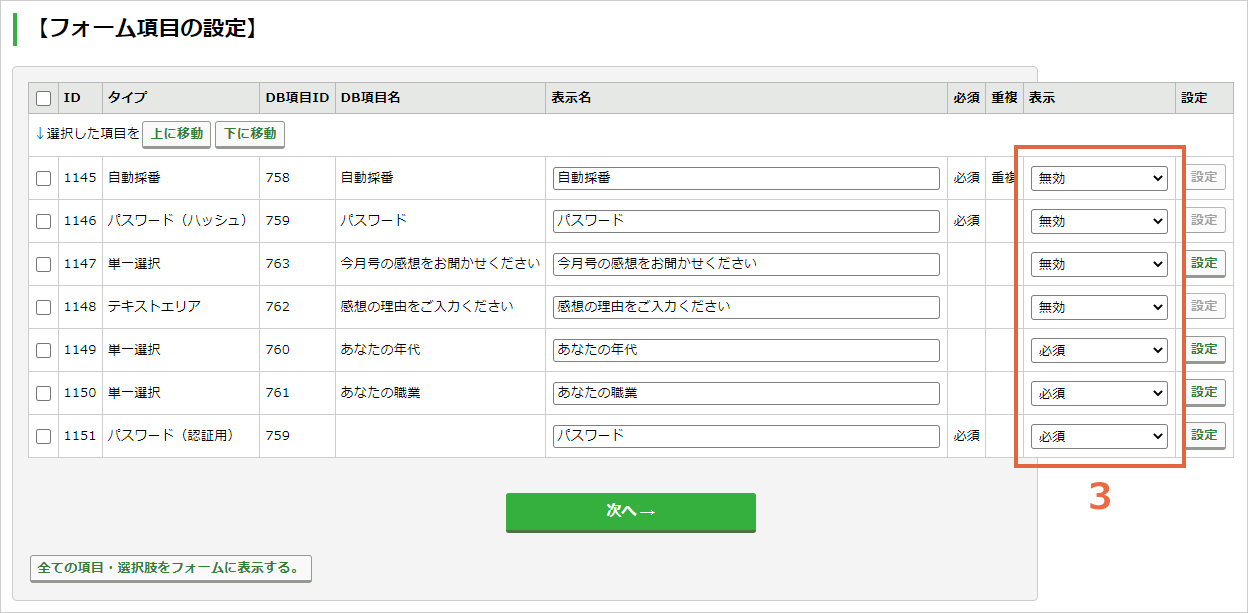Open 設定 for row 1147
The height and width of the screenshot is (613, 1248).
[x=1205, y=264]
